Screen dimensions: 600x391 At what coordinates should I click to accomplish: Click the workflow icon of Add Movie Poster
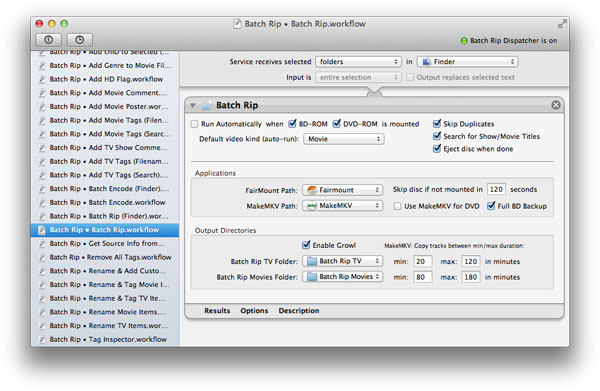[42, 107]
